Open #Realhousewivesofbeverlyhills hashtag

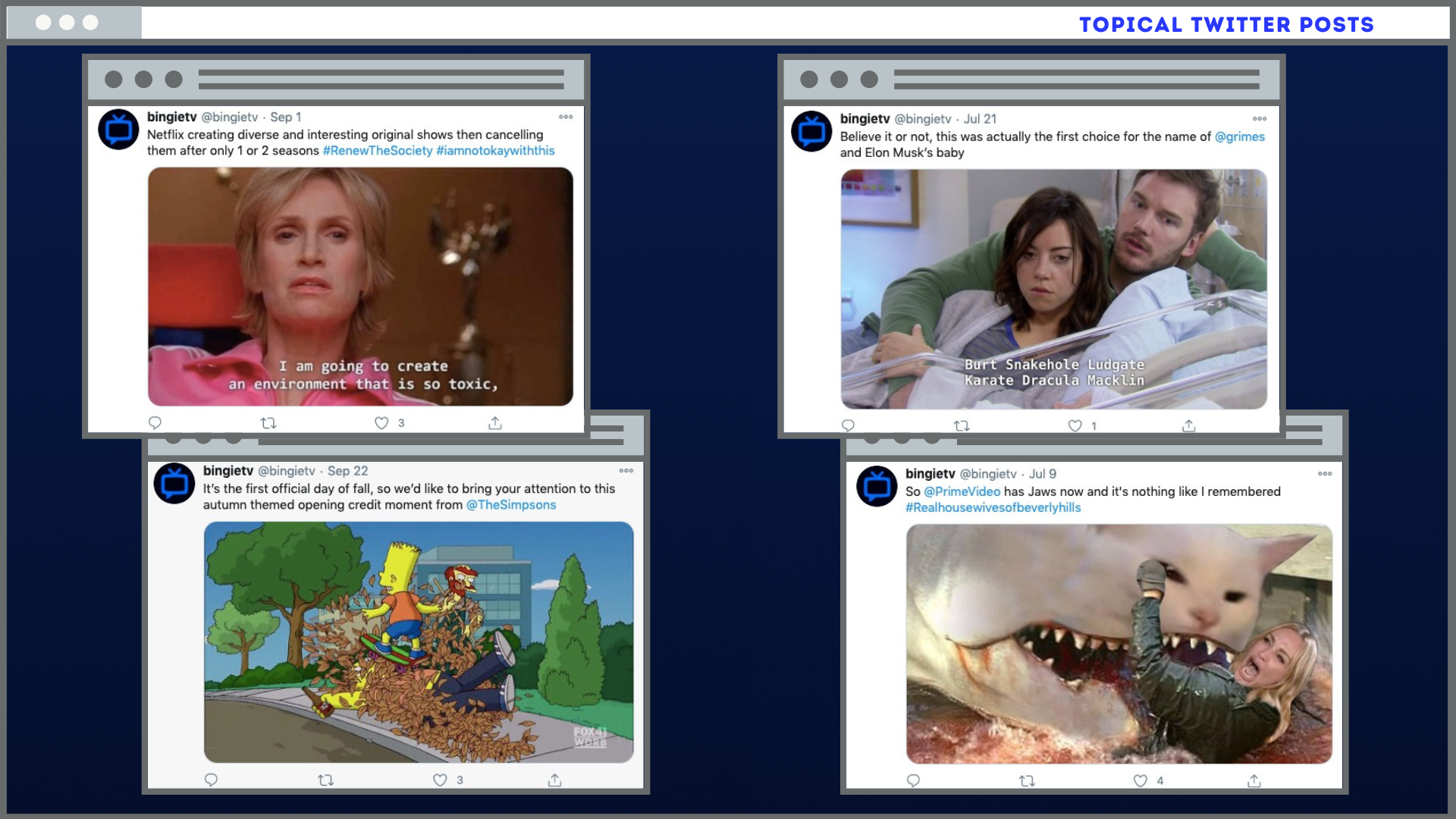993,508
